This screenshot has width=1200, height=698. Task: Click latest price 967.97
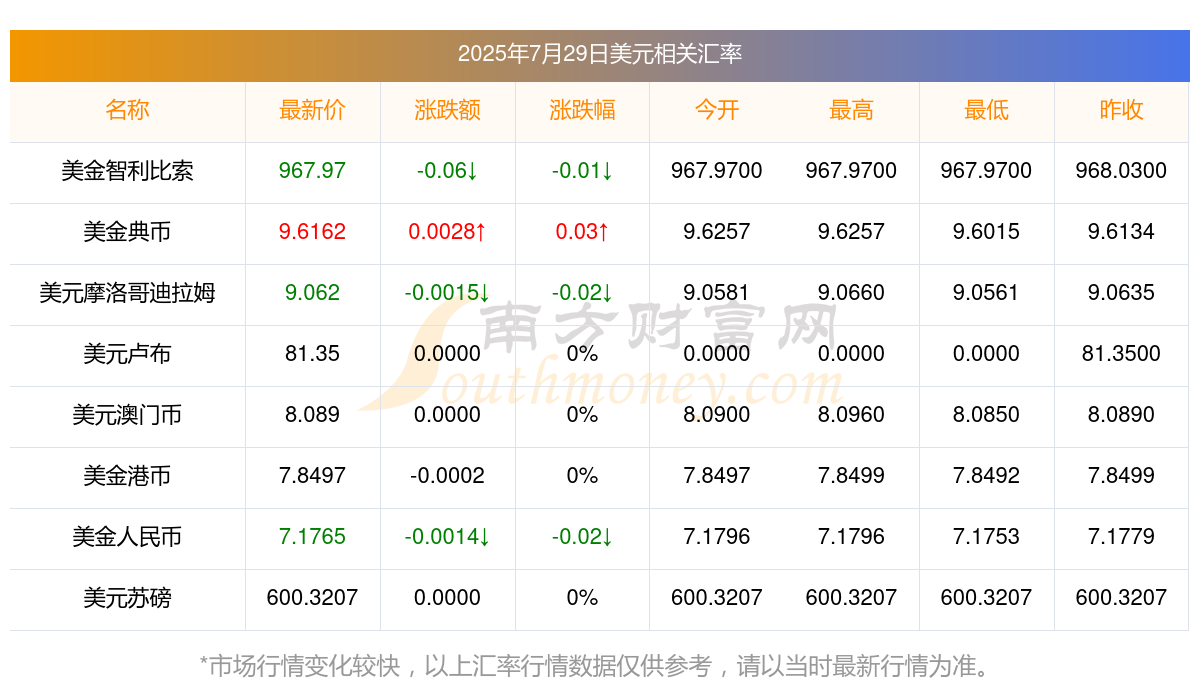tap(312, 171)
